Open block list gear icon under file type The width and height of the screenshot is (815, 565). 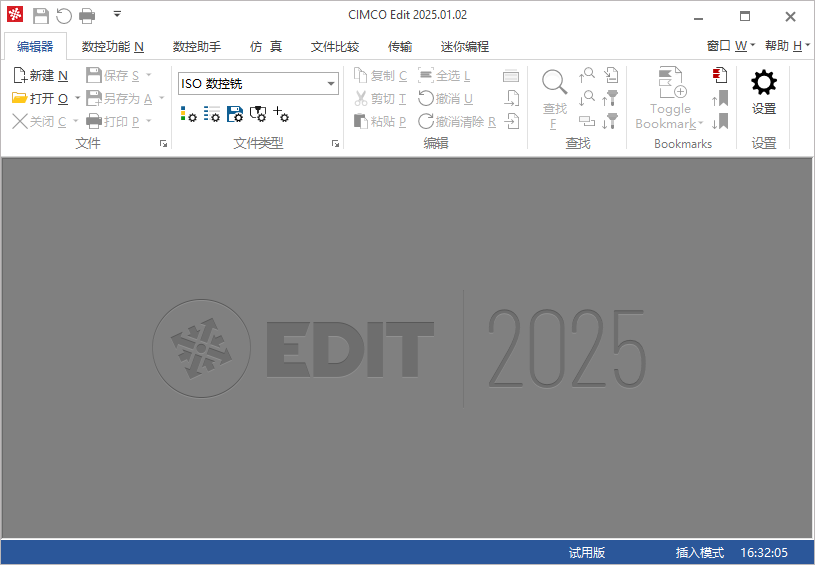tap(212, 114)
